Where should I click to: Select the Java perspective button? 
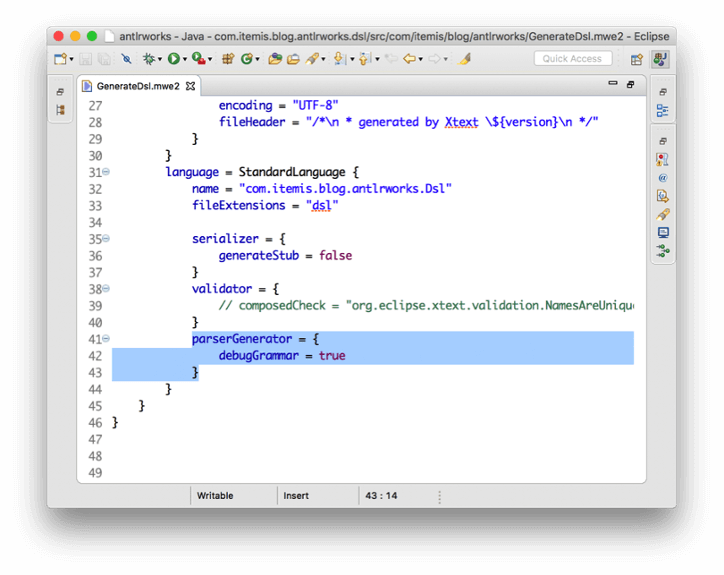coord(660,59)
